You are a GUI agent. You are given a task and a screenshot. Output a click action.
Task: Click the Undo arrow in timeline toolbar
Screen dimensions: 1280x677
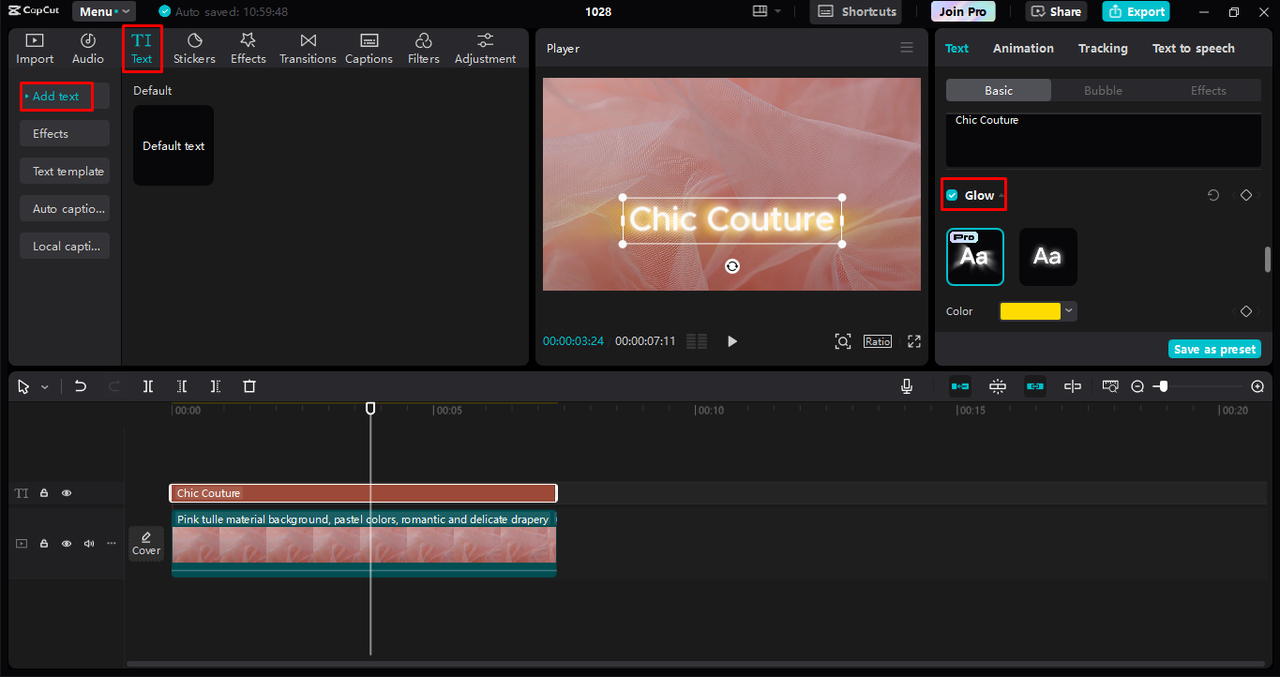(81, 386)
